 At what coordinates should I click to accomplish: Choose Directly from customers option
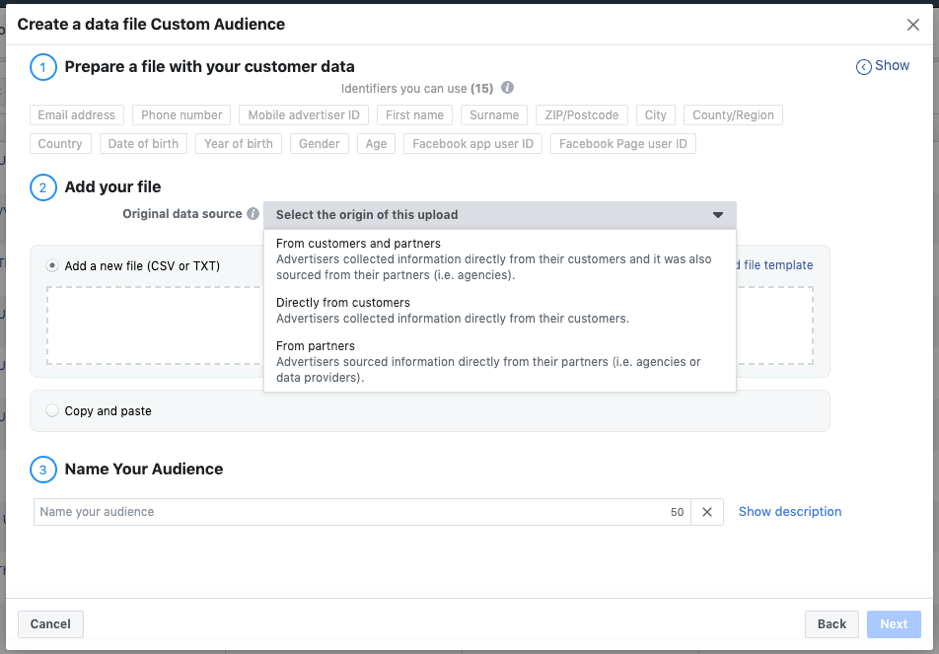tap(500, 310)
